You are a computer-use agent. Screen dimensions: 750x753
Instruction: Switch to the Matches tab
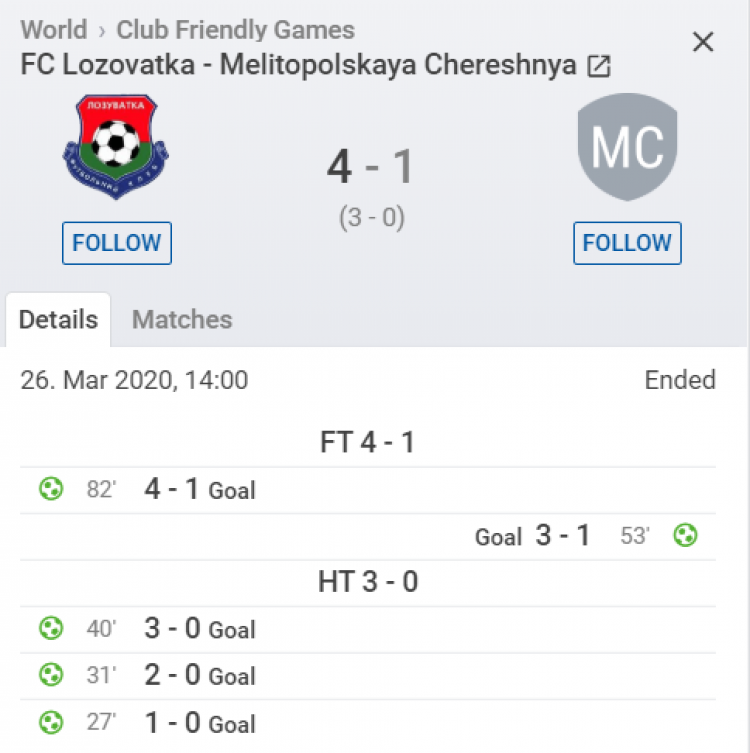click(182, 320)
